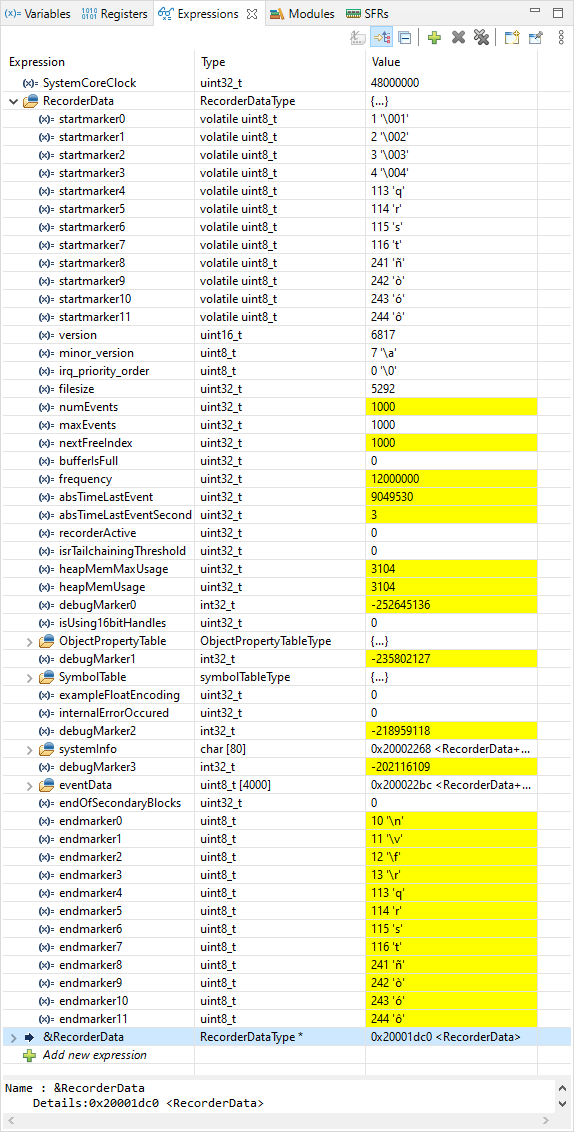Open the View Menu three-dots icon
The height and width of the screenshot is (1132, 574).
[561, 38]
